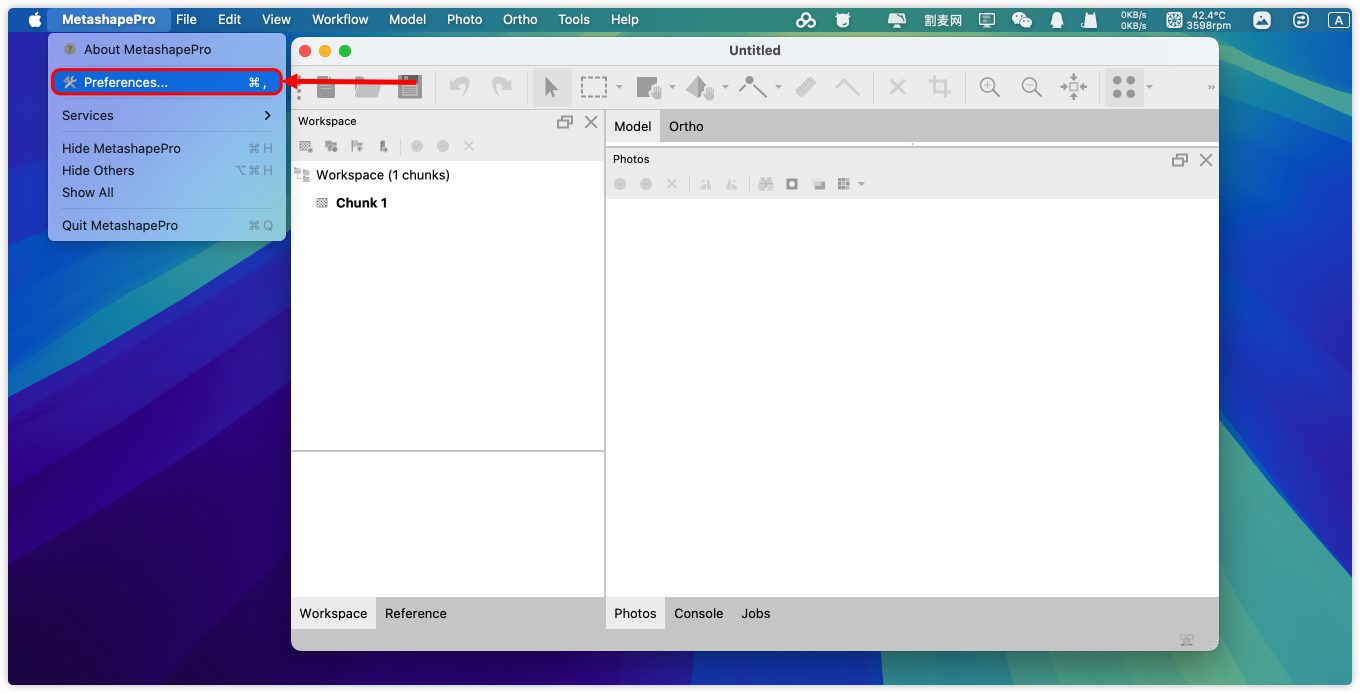Screen dimensions: 1360x693
Task: Open the View menu
Action: pos(276,19)
